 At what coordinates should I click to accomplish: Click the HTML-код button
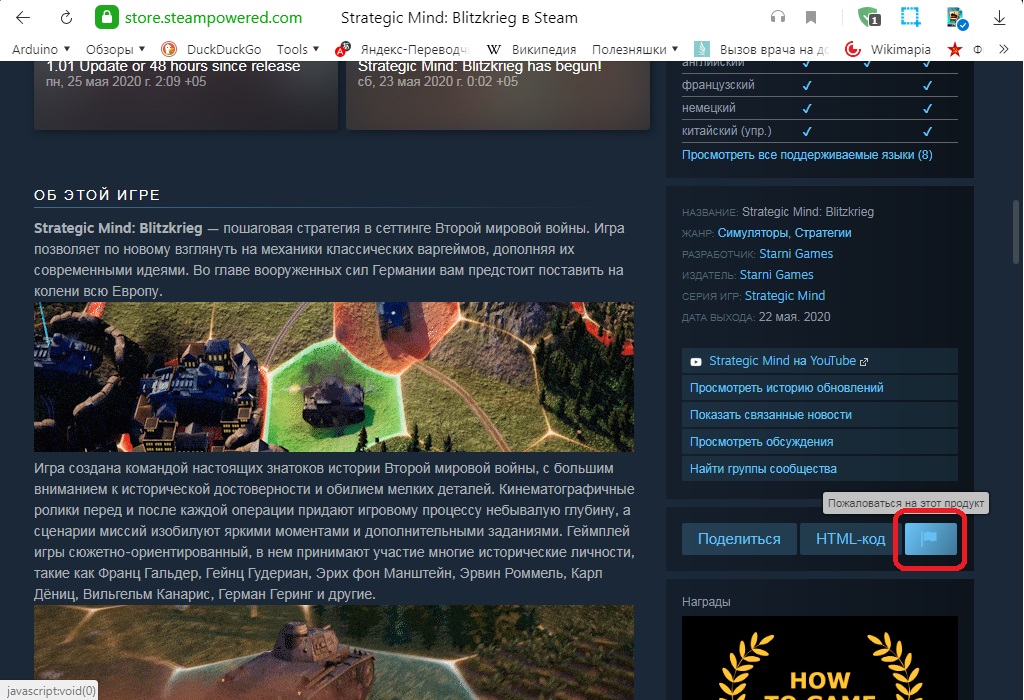[x=850, y=539]
